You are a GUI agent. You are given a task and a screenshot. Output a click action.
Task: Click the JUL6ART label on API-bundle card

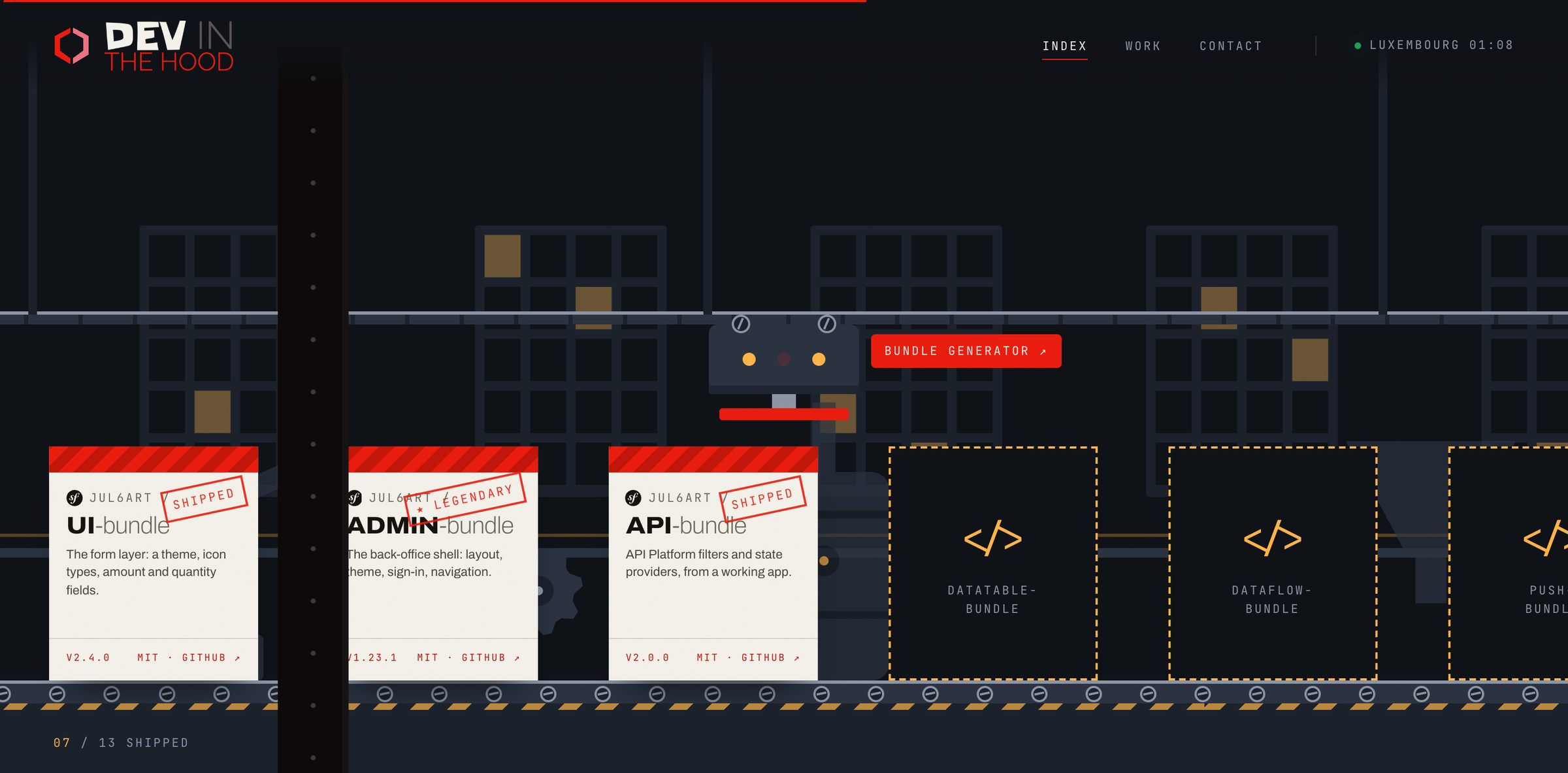point(679,498)
